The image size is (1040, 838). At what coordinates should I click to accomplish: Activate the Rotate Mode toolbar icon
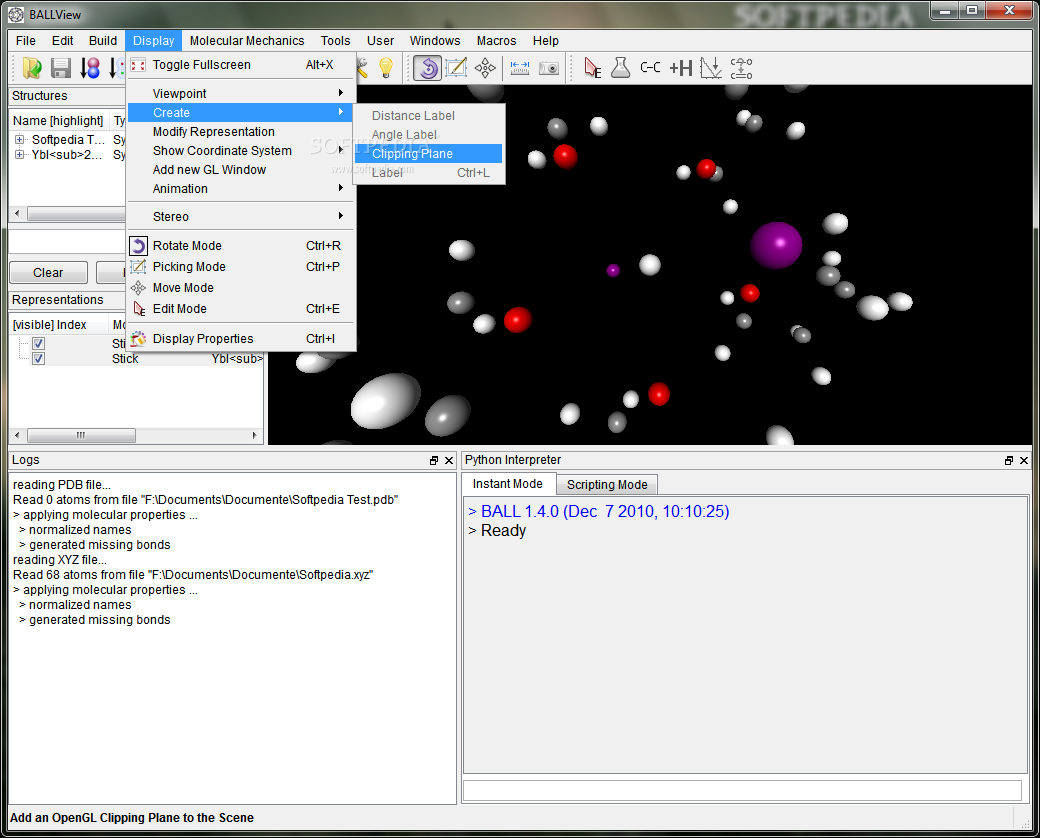coord(427,68)
